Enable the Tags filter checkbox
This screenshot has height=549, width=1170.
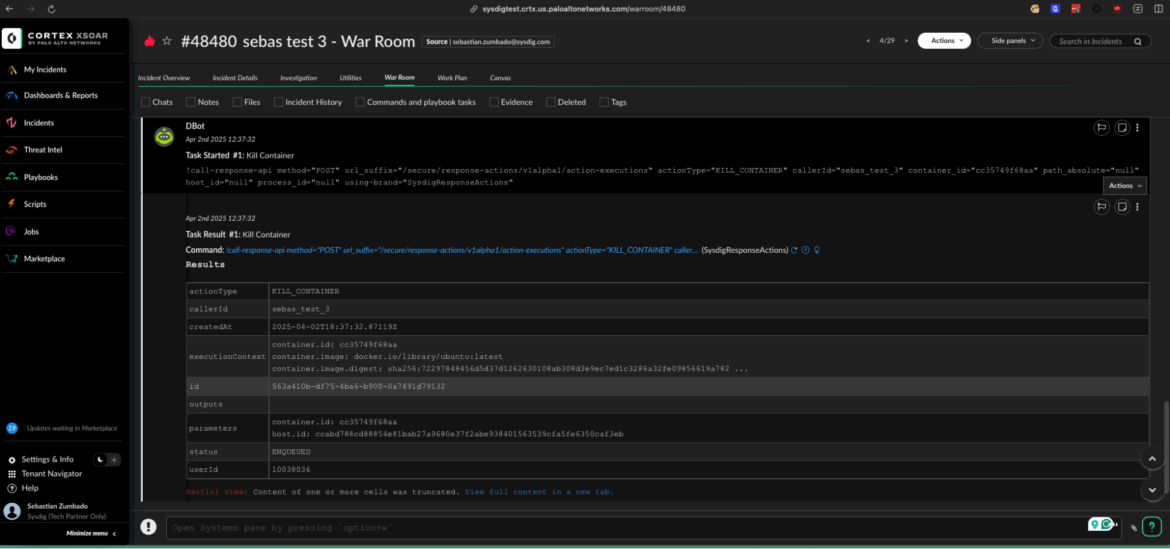click(604, 102)
